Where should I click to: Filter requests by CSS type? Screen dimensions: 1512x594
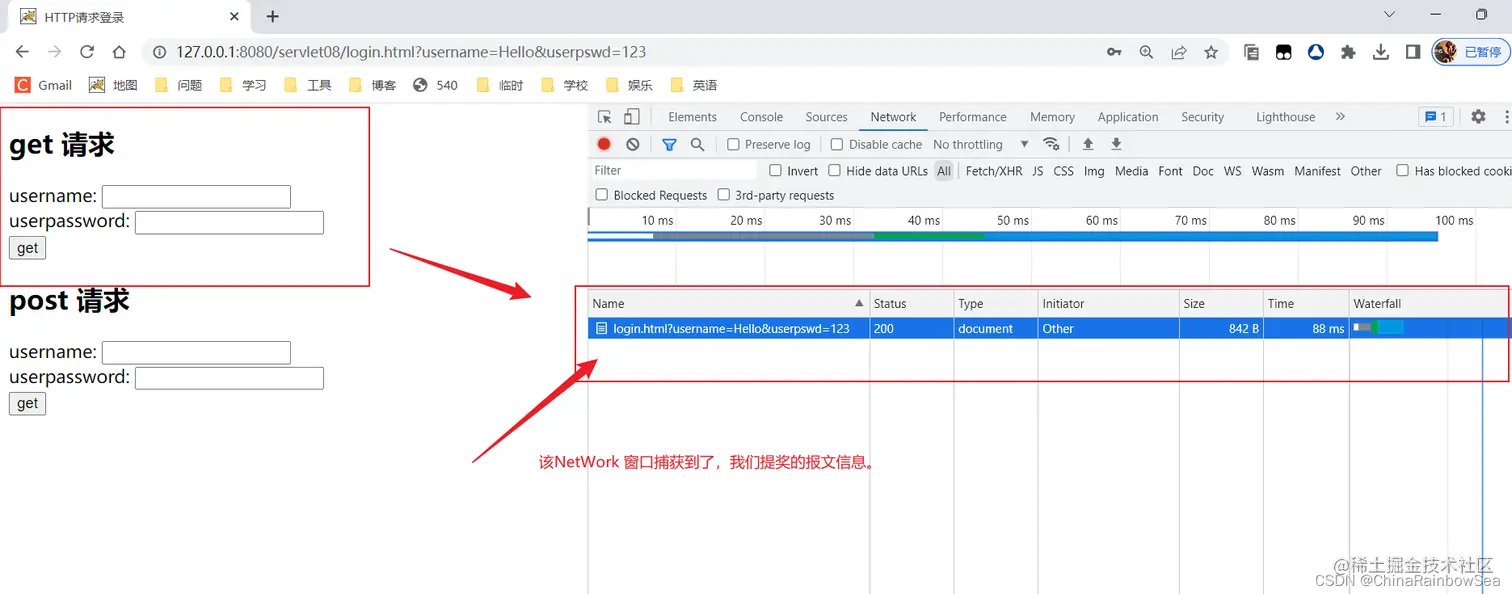click(x=1063, y=171)
